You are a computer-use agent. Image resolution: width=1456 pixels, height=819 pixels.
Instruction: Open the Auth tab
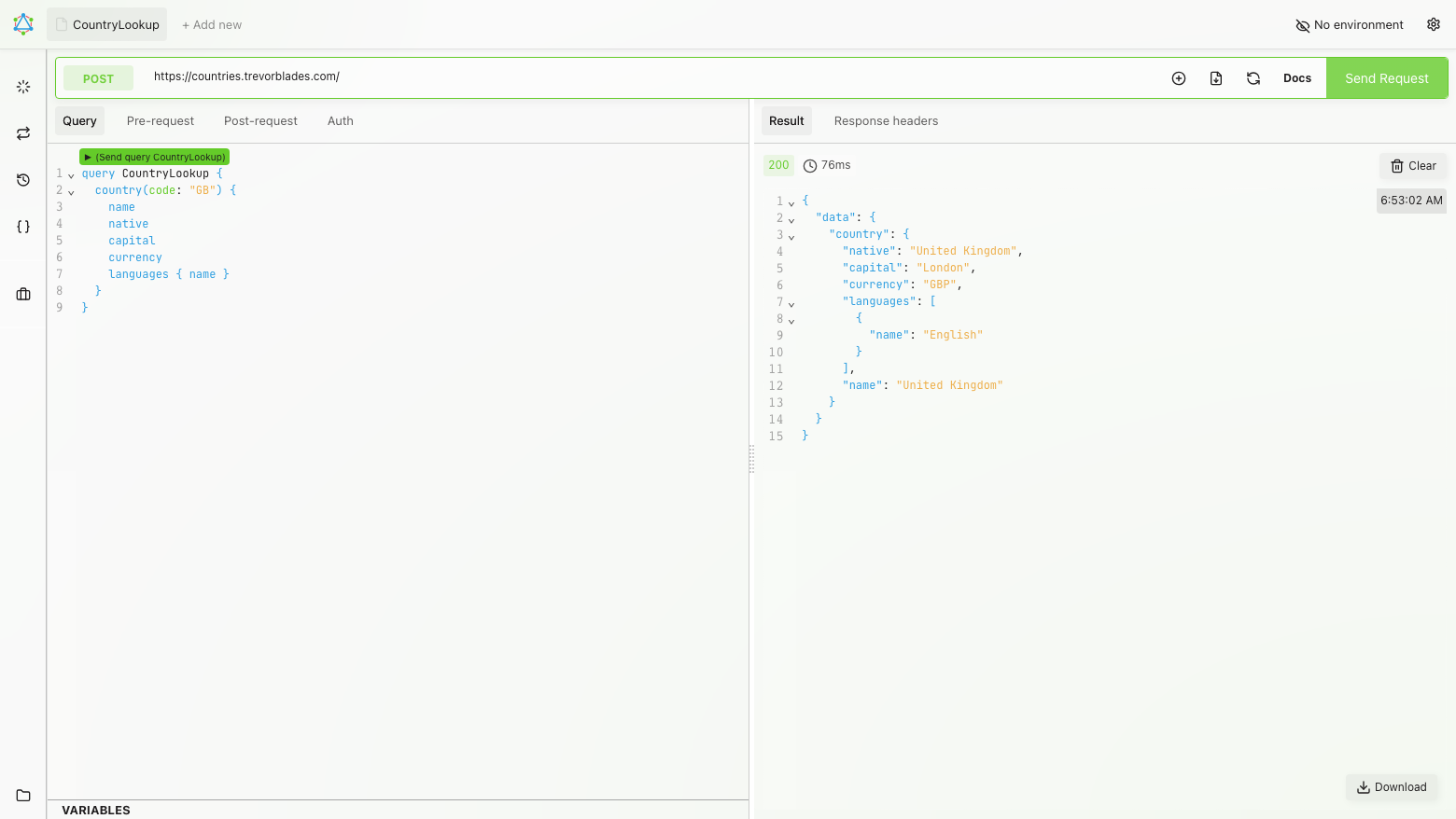tap(341, 121)
